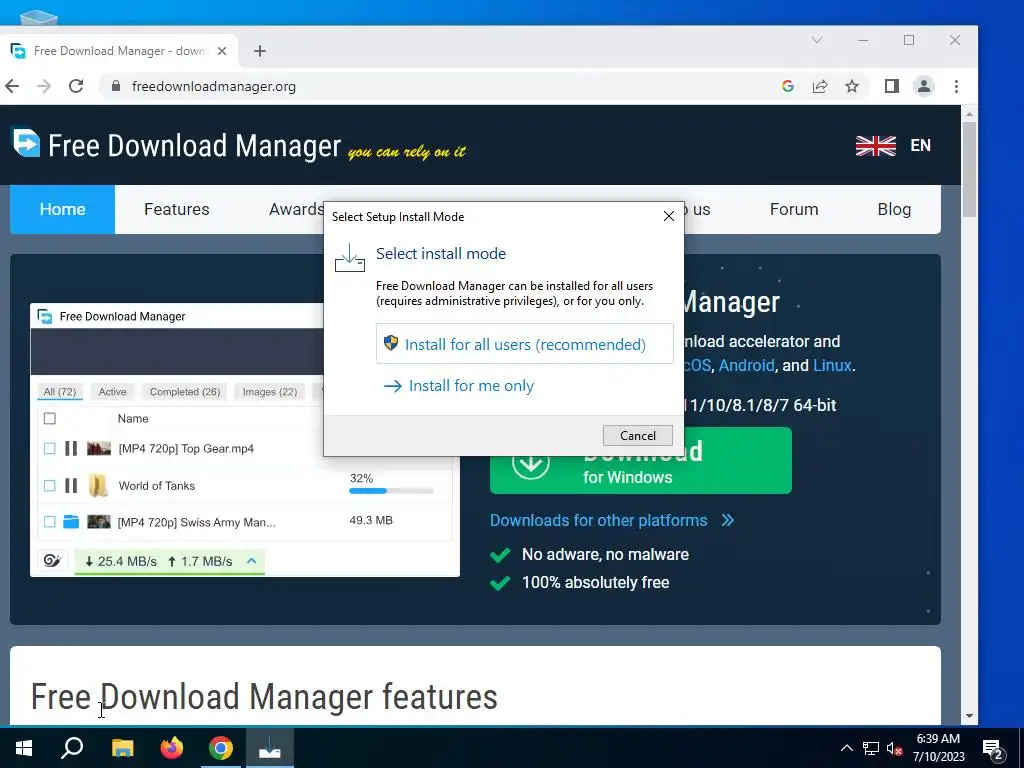Cancel the setup install mode dialog
Viewport: 1024px width, 768px height.
[637, 436]
